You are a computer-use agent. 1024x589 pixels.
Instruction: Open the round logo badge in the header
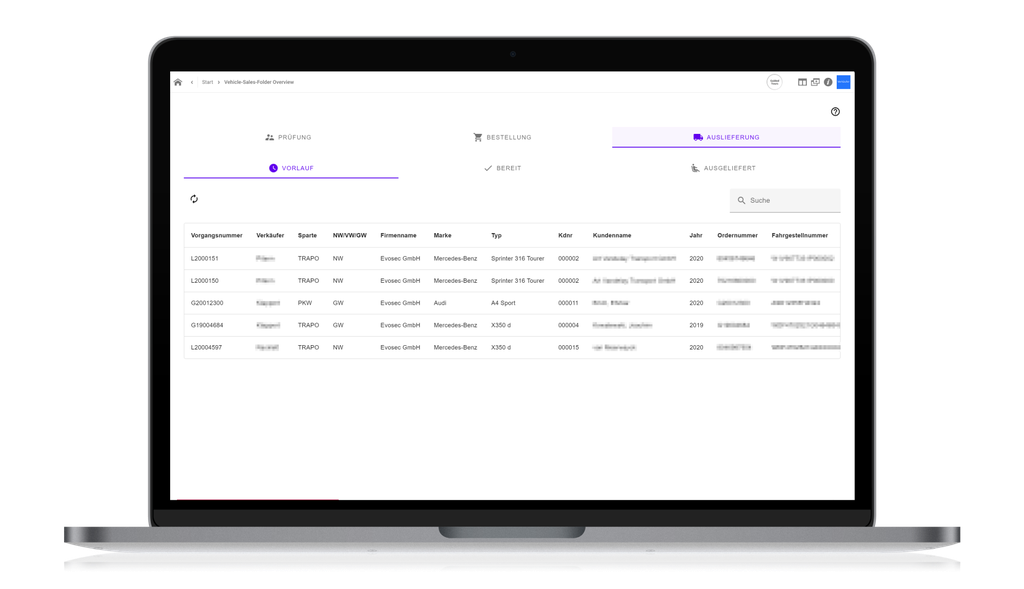click(774, 82)
